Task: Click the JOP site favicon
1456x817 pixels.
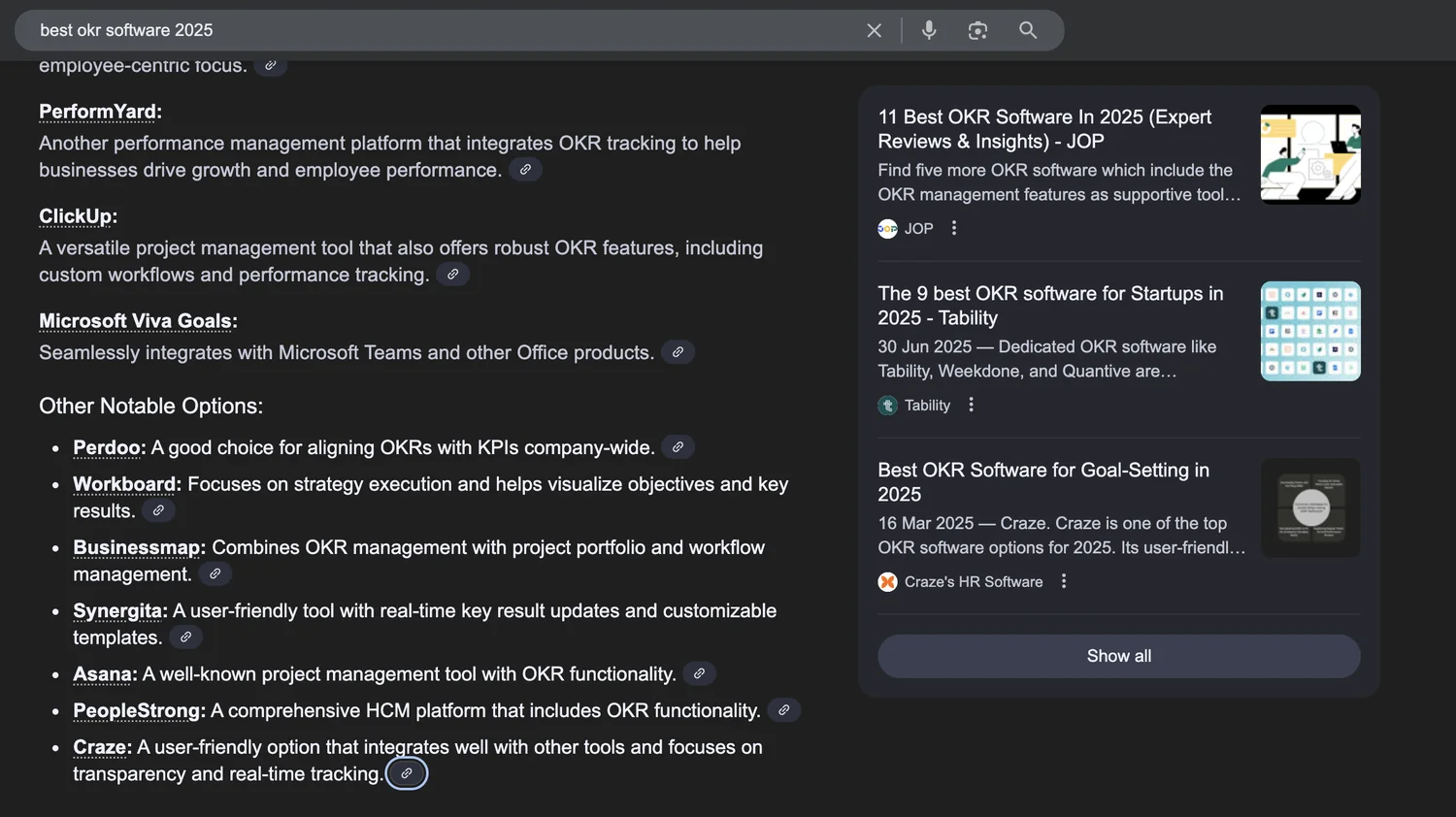Action: (887, 228)
